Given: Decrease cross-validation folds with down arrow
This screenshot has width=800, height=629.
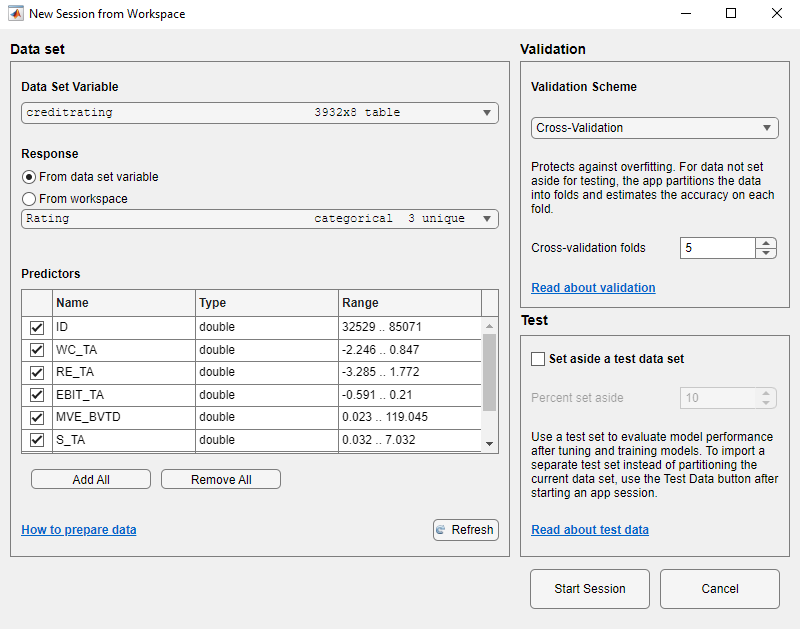Looking at the screenshot, I should pos(766,253).
